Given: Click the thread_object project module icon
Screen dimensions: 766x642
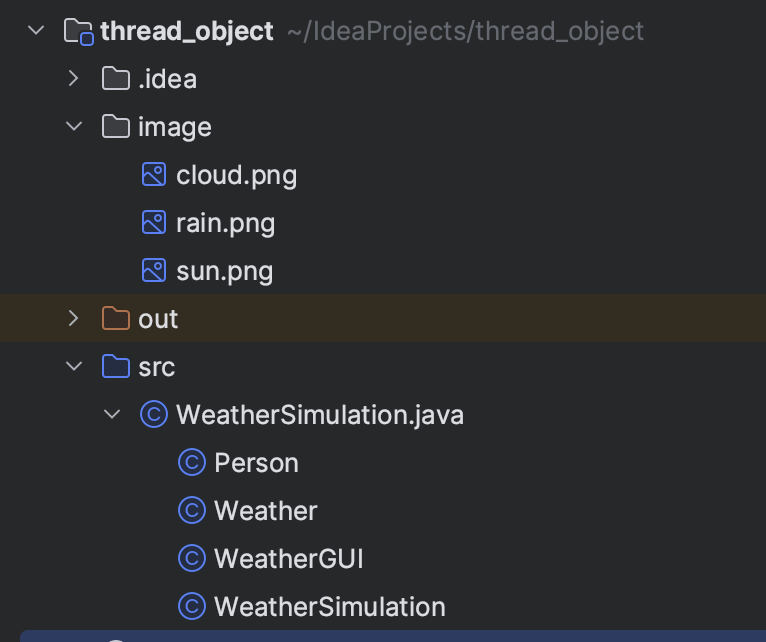Looking at the screenshot, I should click(x=79, y=31).
